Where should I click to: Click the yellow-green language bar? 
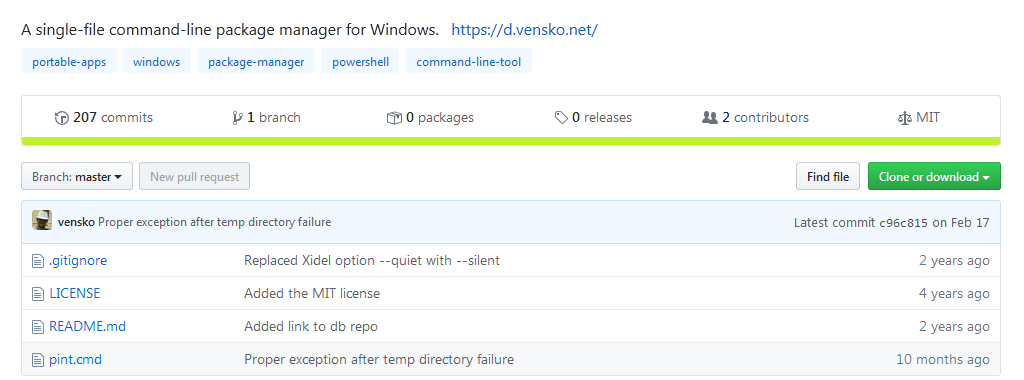click(511, 141)
